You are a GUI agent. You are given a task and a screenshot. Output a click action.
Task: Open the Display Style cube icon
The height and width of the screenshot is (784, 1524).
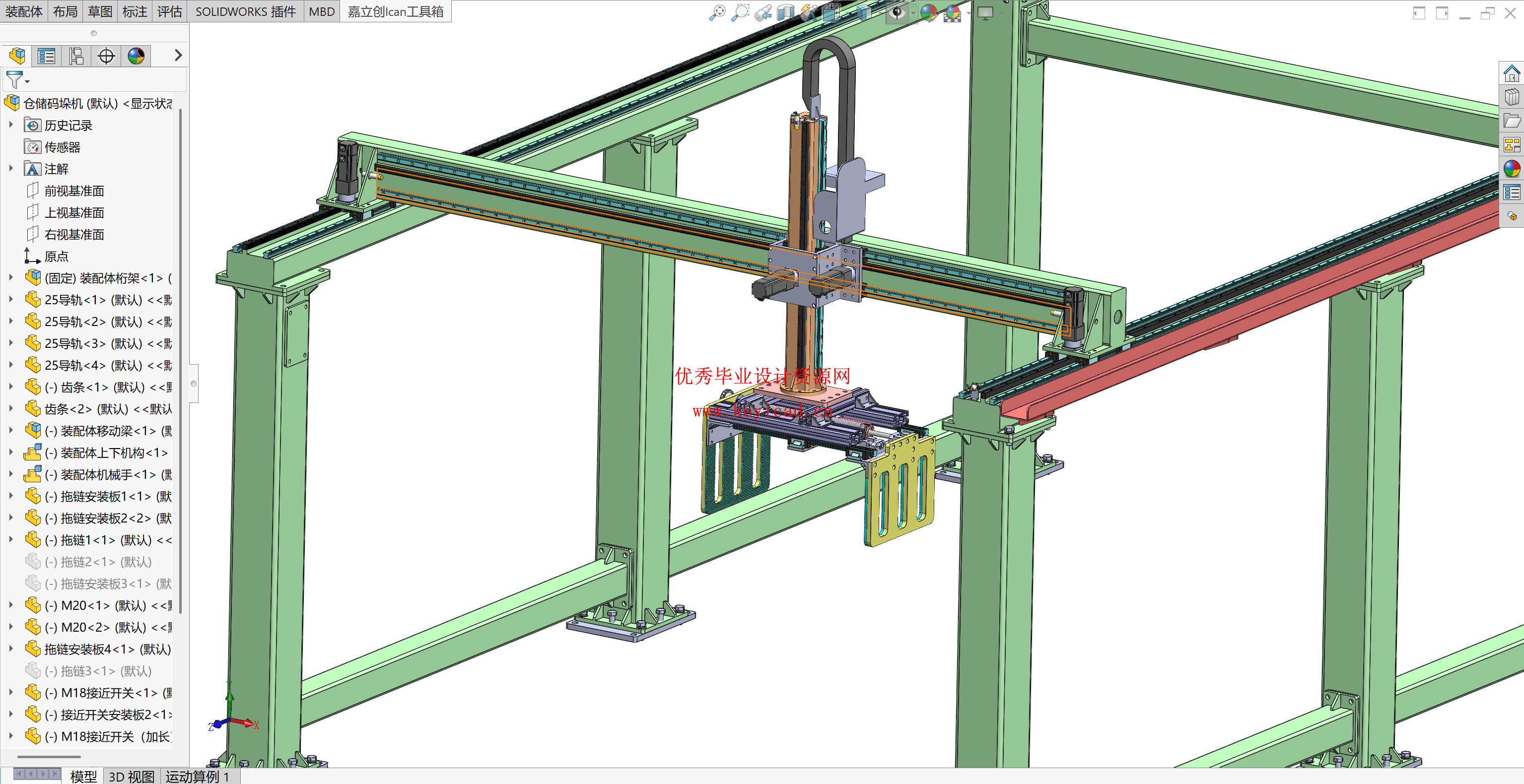[864, 12]
